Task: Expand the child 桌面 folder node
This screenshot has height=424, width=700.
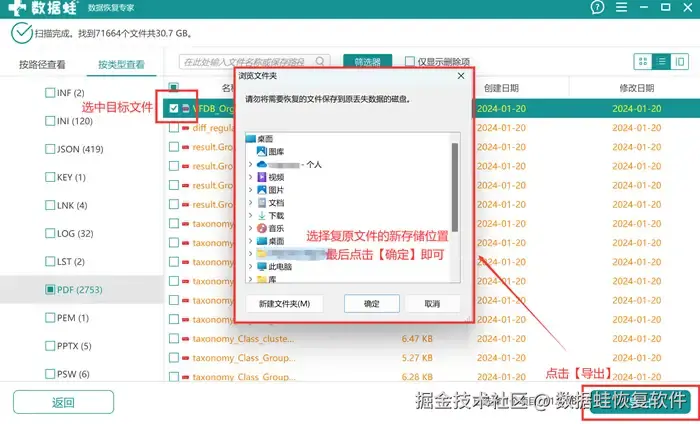Action: click(x=250, y=241)
